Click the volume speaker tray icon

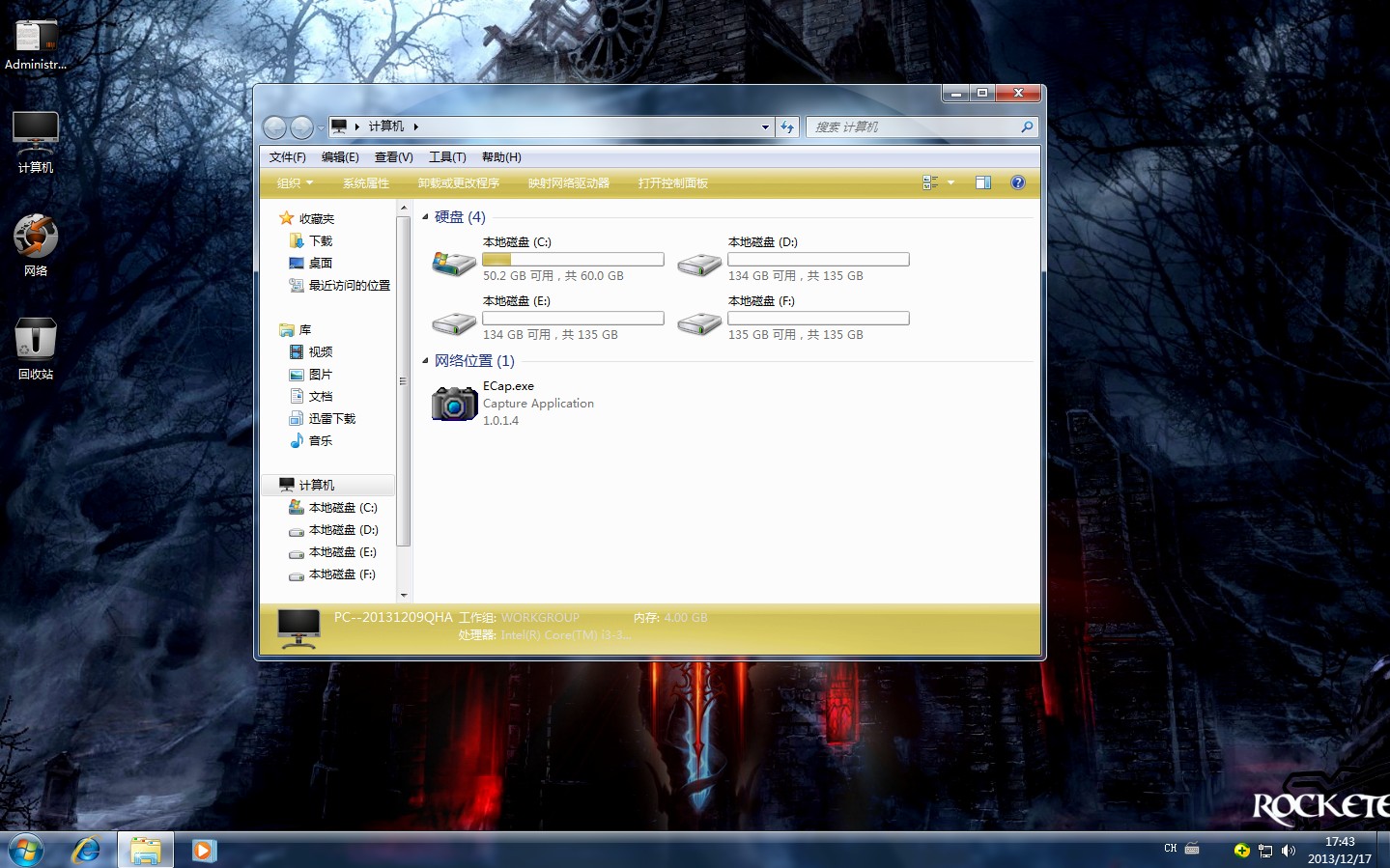tap(1288, 851)
